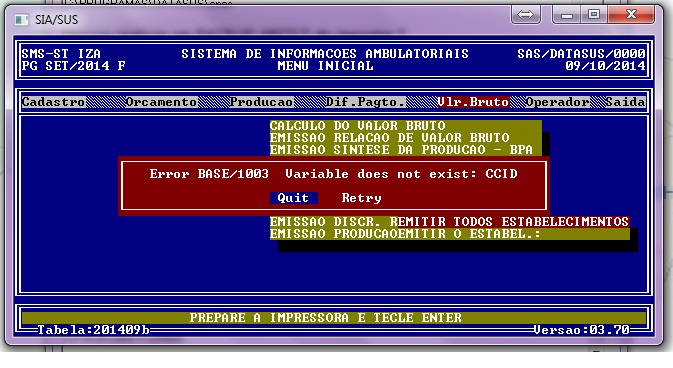Select CALCULO DO VALOR BRUTO entry
Image resolution: width=673 pixels, height=368 pixels.
406,126
